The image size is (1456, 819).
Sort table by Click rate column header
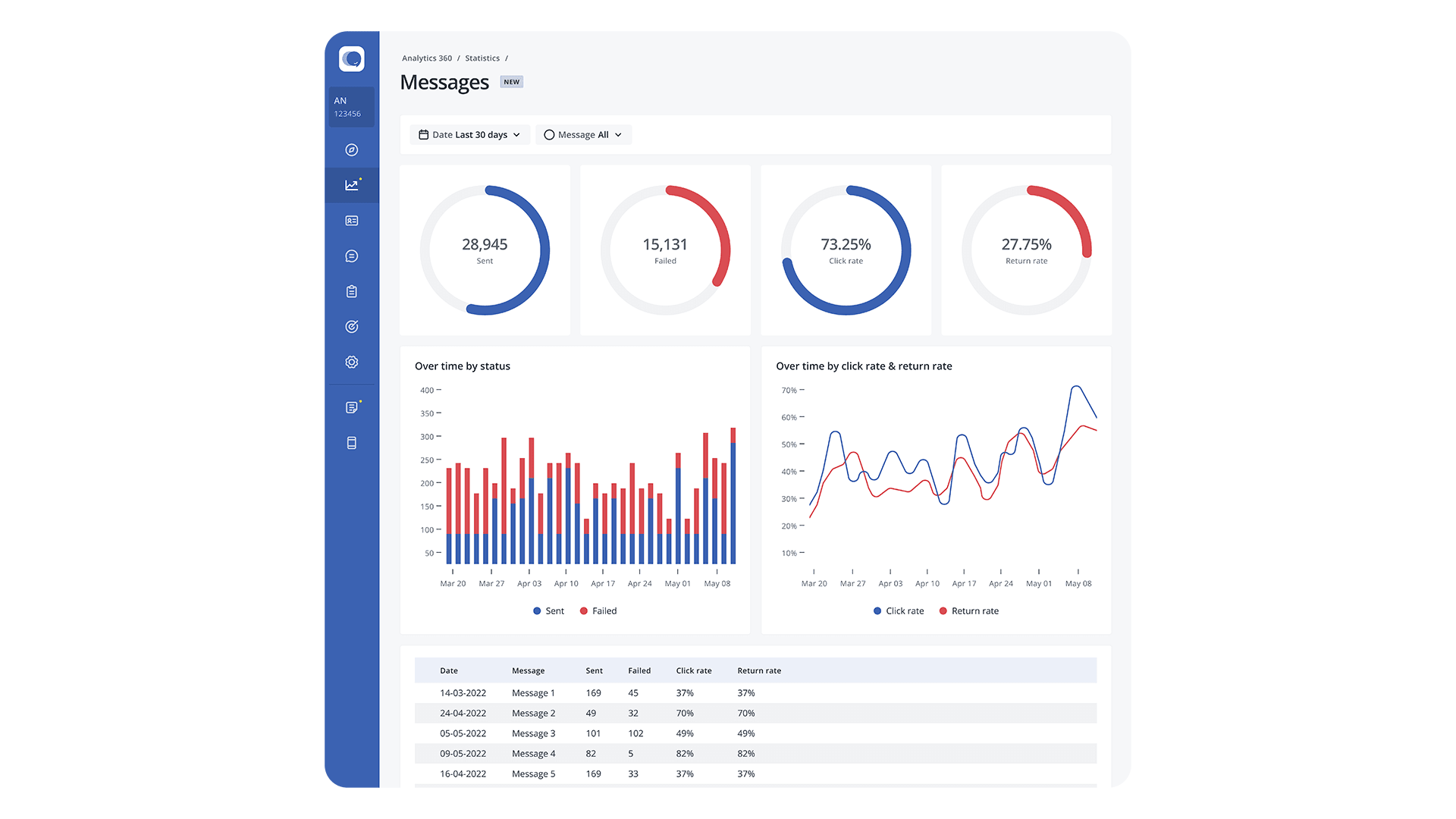tap(694, 671)
